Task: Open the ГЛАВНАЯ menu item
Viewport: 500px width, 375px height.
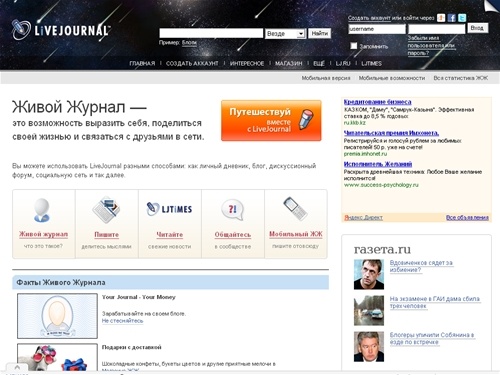Action: pyautogui.click(x=142, y=63)
